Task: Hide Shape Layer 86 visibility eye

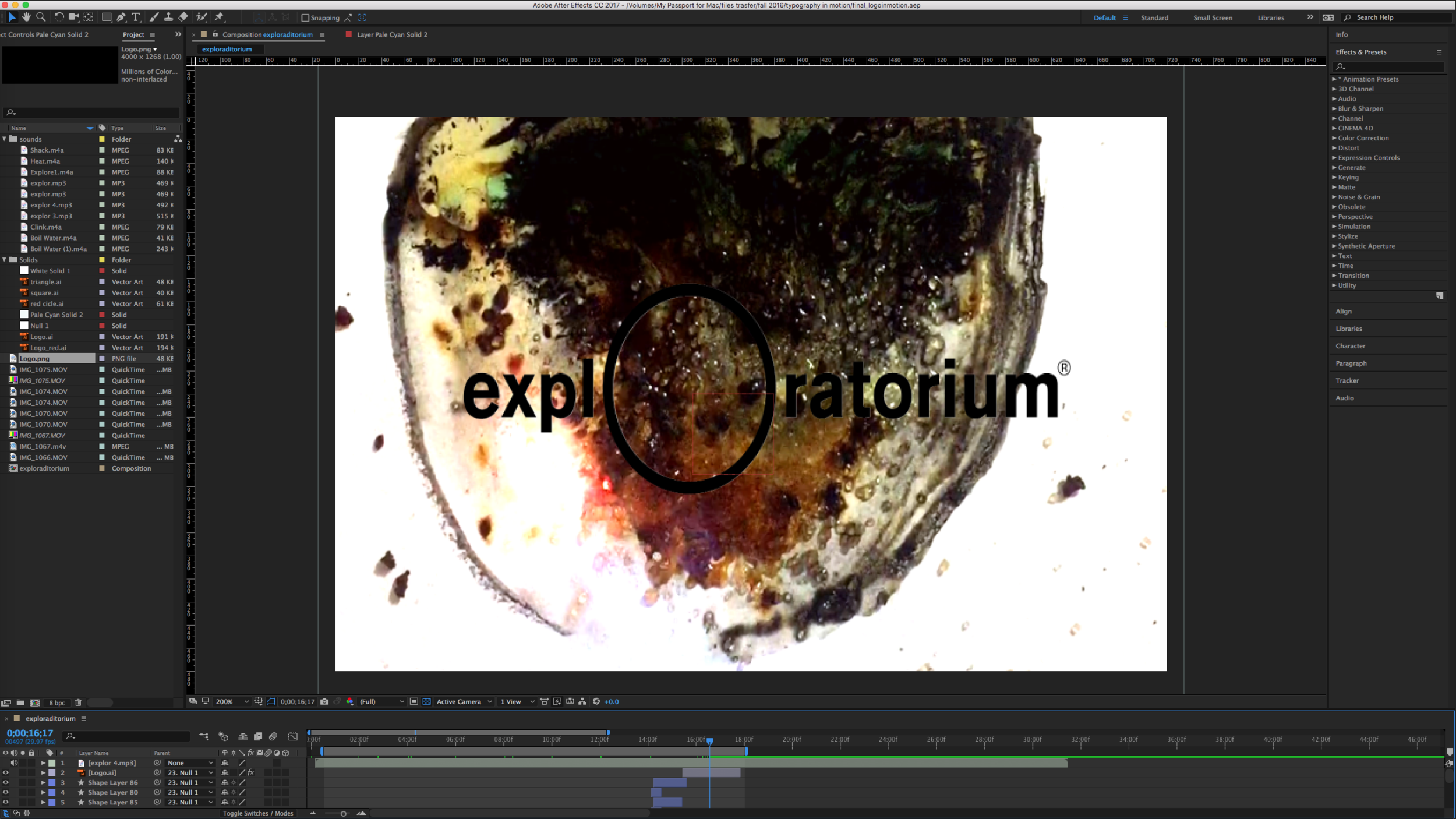Action: 6,782
